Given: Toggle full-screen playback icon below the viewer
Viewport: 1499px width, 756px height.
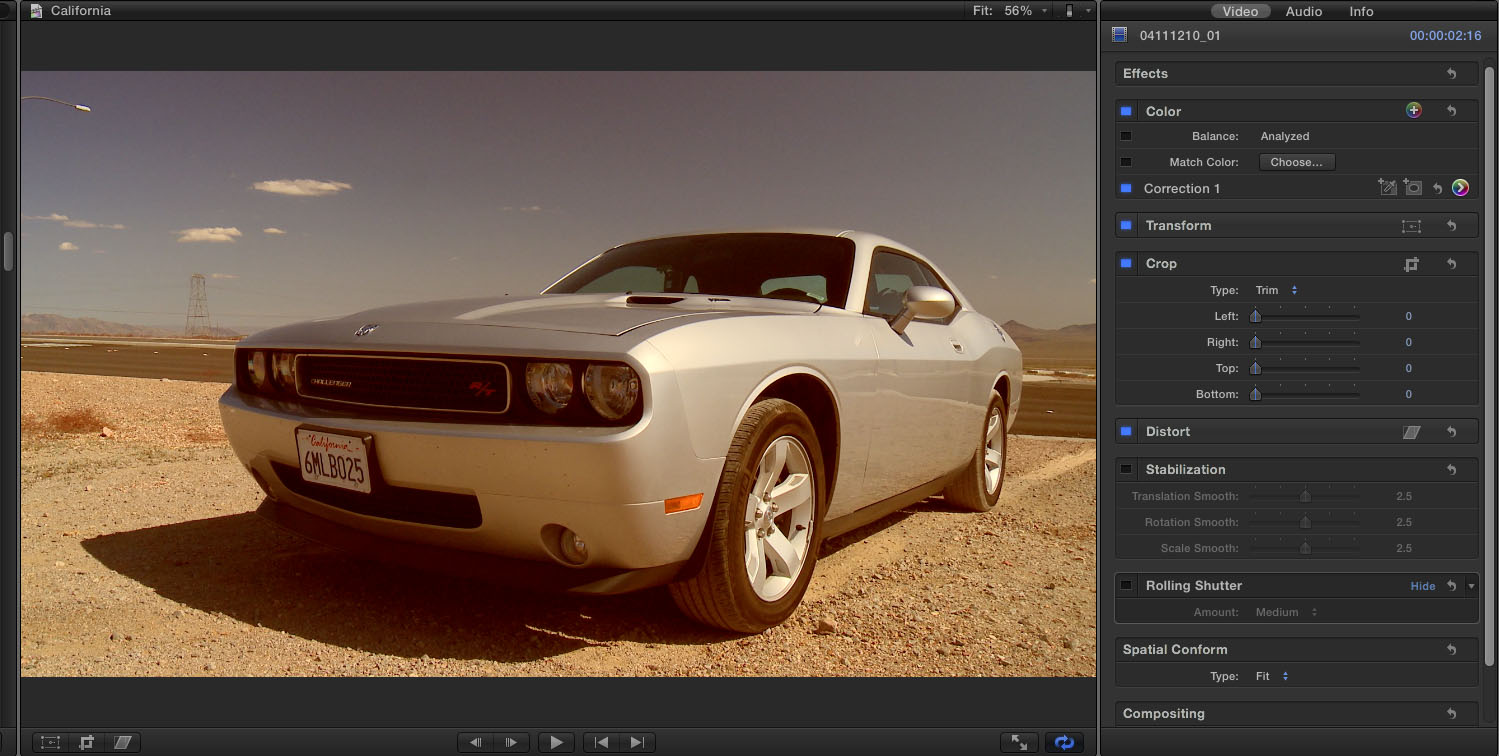Looking at the screenshot, I should pyautogui.click(x=1019, y=742).
